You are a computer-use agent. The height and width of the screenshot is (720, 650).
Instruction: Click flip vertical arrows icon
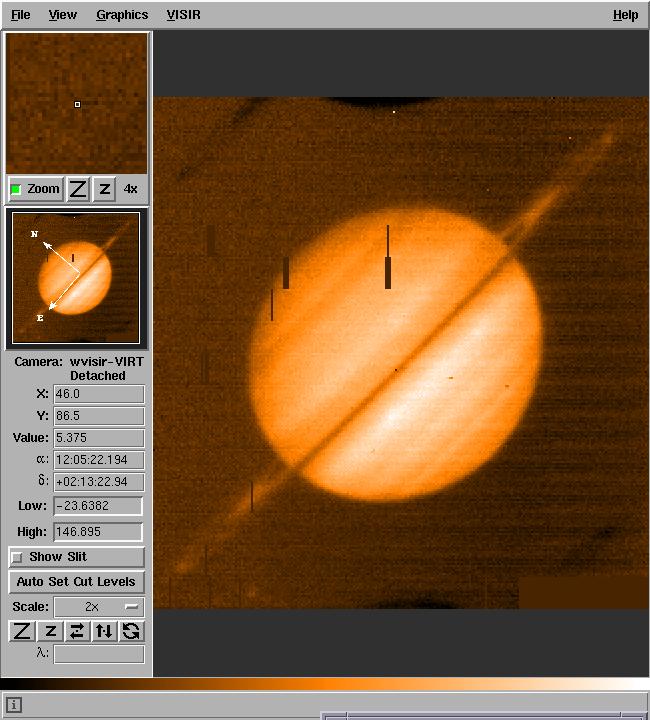click(x=104, y=631)
